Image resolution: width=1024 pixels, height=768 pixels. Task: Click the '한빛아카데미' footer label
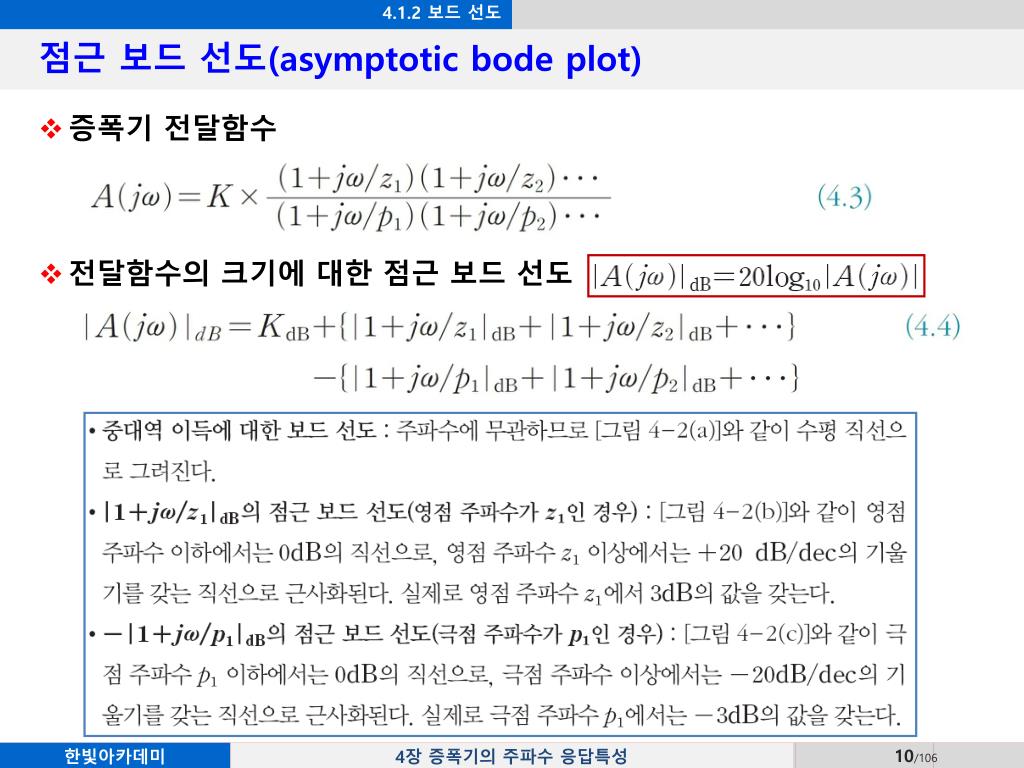coord(115,756)
